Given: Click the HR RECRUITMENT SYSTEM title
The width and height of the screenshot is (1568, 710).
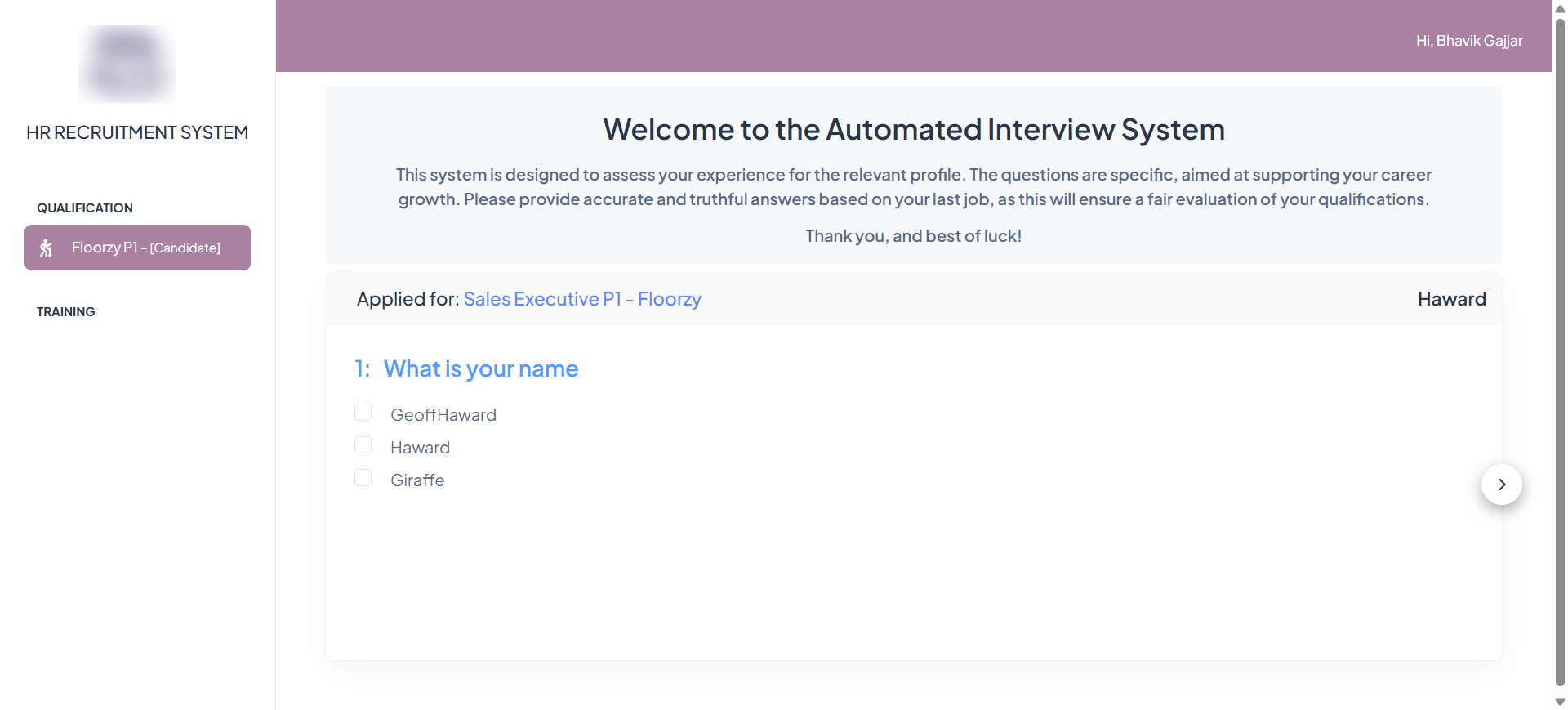Looking at the screenshot, I should pos(137,132).
